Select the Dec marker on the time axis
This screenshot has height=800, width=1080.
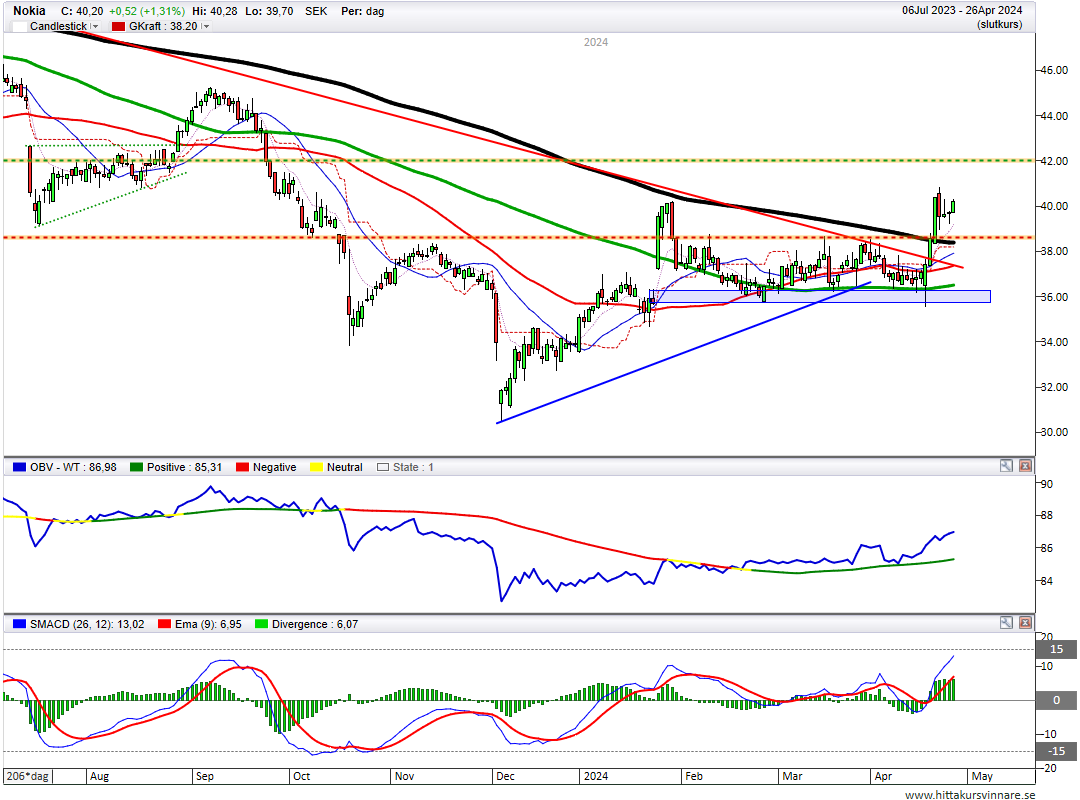tap(506, 776)
